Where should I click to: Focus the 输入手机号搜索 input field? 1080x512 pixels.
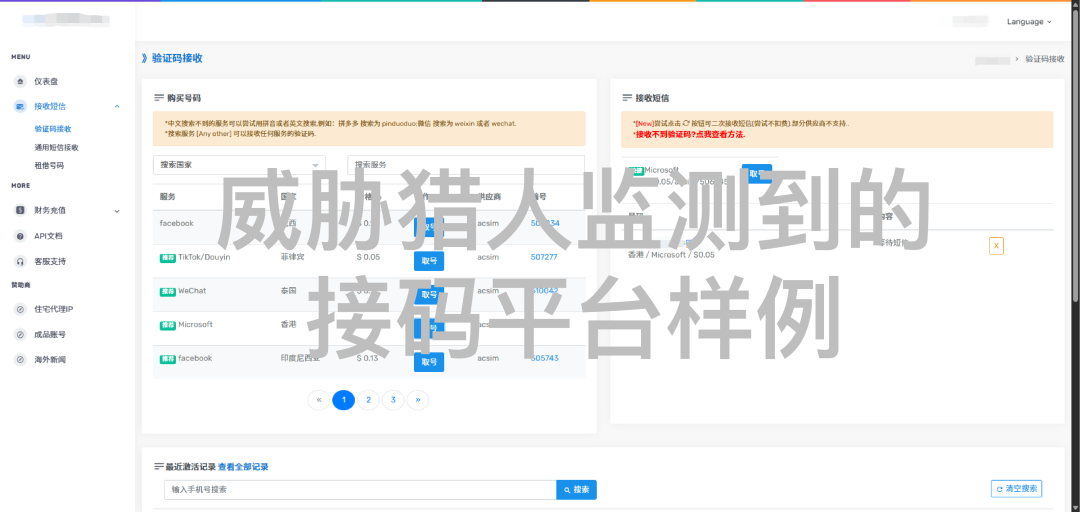point(360,490)
